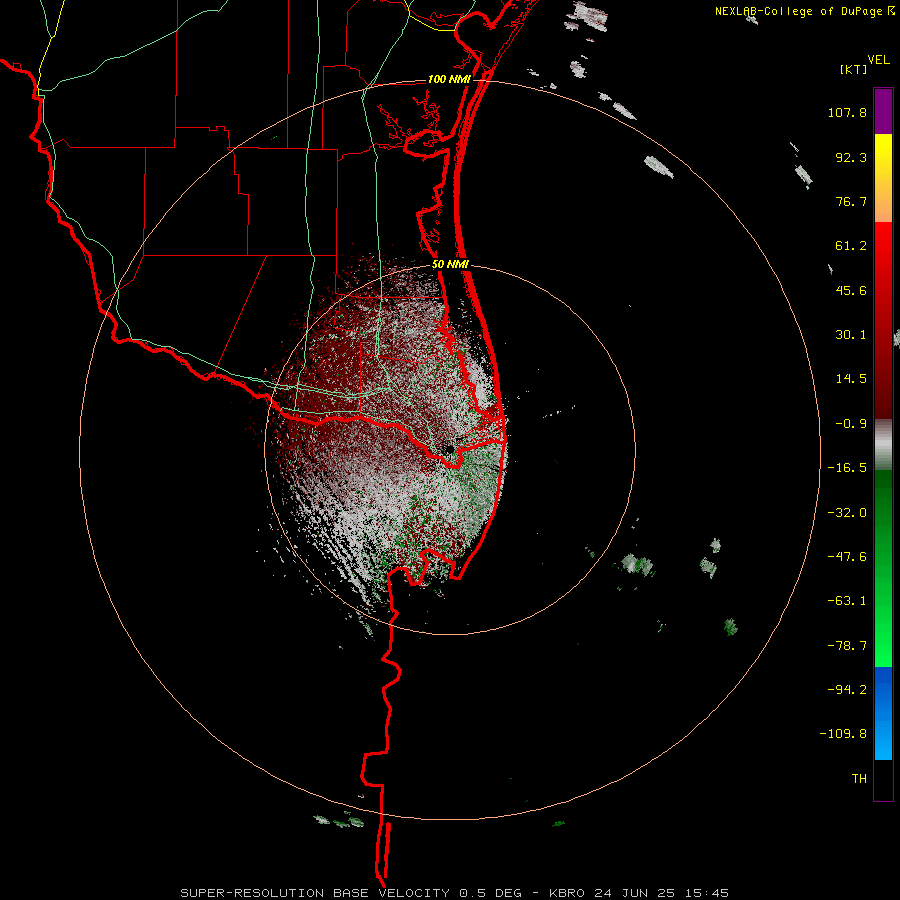Click the 14.5 legend value

click(851, 379)
